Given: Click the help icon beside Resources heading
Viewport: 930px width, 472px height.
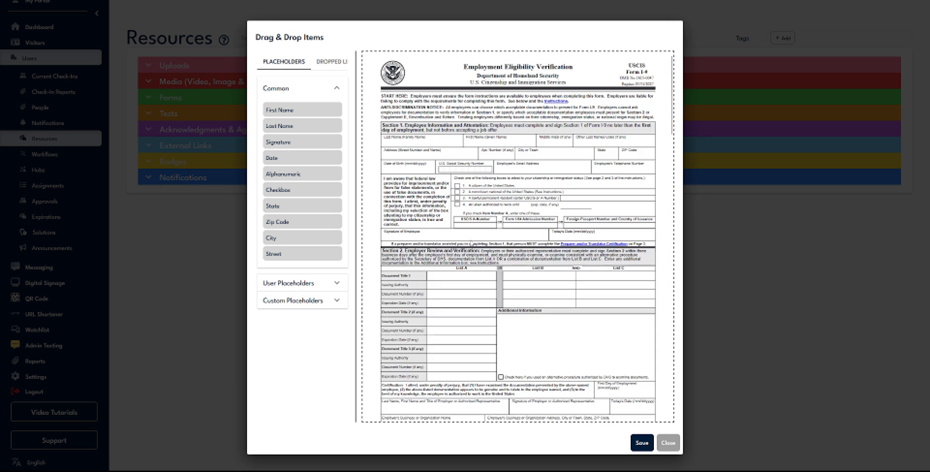Looking at the screenshot, I should tap(224, 40).
